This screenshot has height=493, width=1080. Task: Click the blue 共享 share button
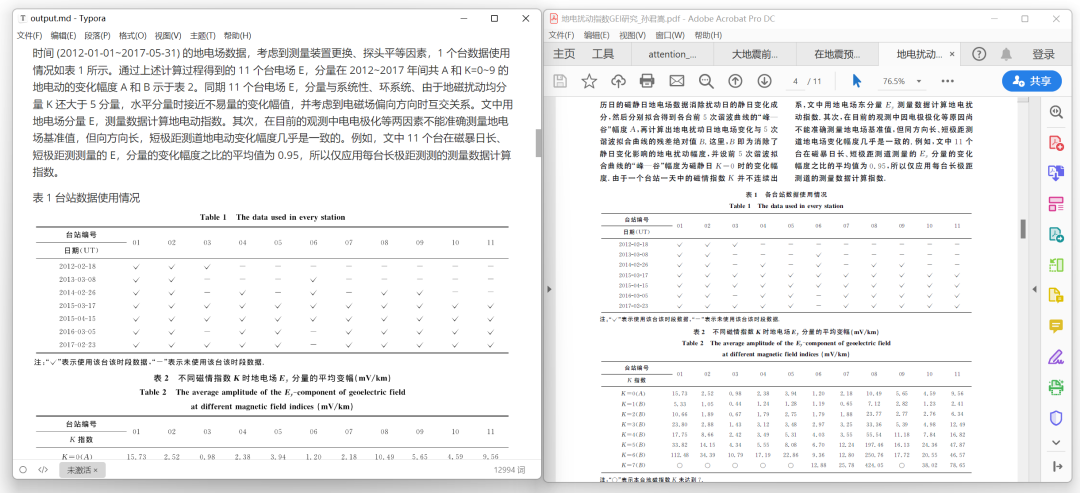tap(1032, 81)
